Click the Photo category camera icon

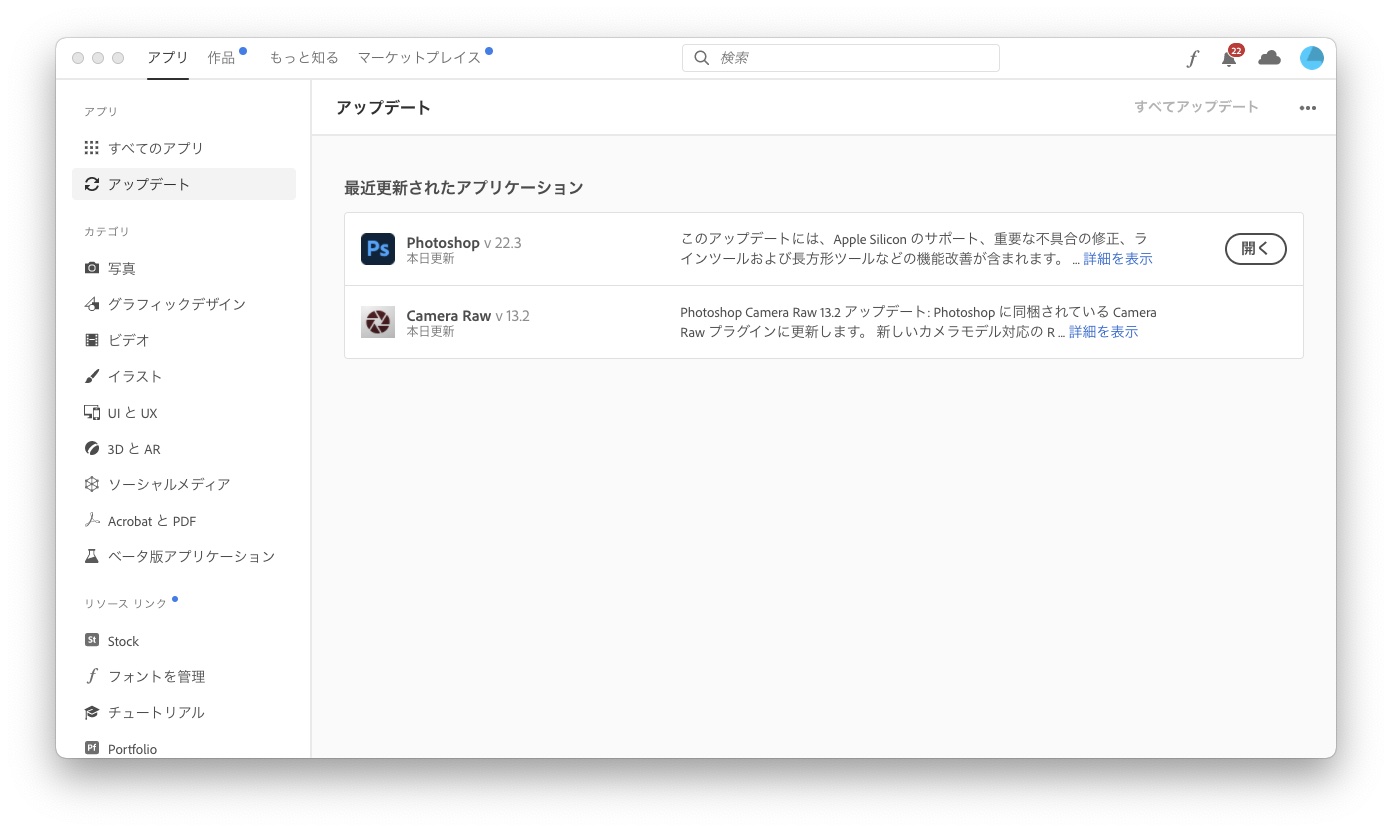coord(92,268)
